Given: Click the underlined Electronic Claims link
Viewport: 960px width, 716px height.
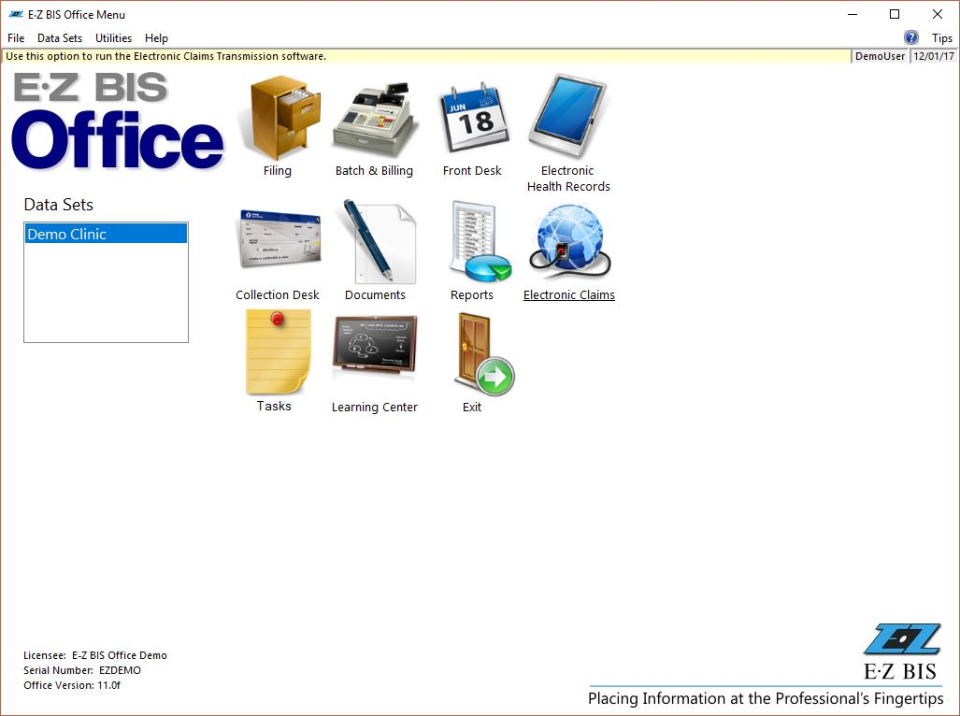Looking at the screenshot, I should [x=568, y=294].
